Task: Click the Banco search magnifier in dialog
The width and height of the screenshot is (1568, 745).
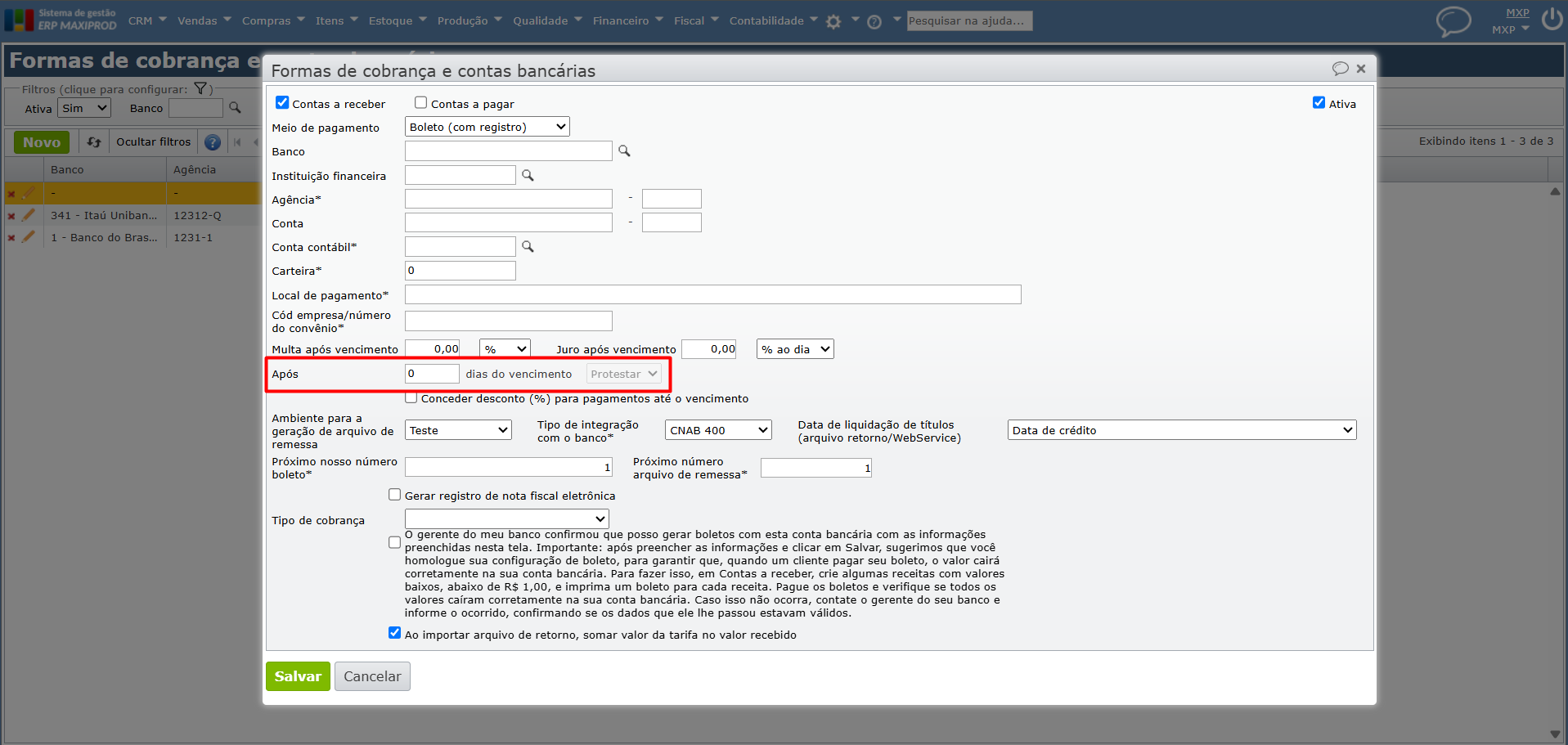Action: [624, 151]
